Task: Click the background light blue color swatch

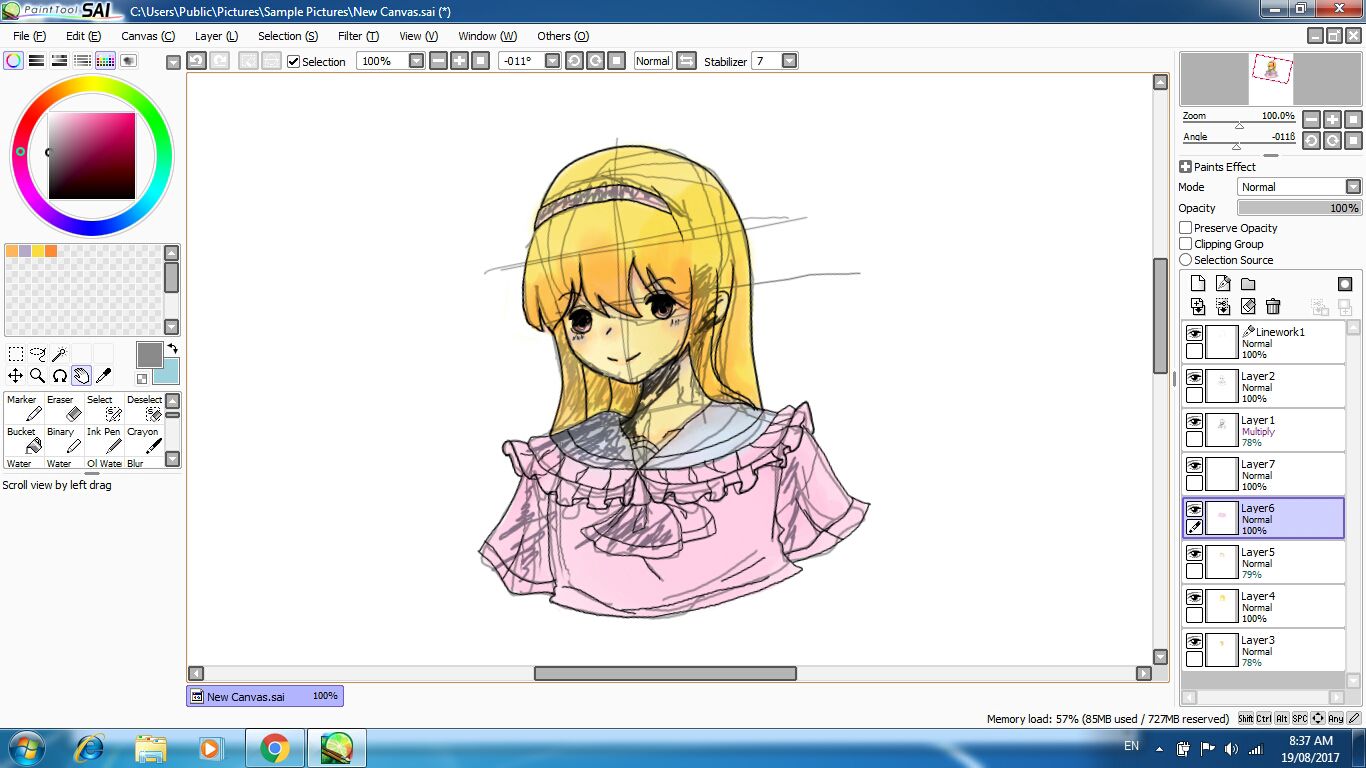Action: [167, 372]
